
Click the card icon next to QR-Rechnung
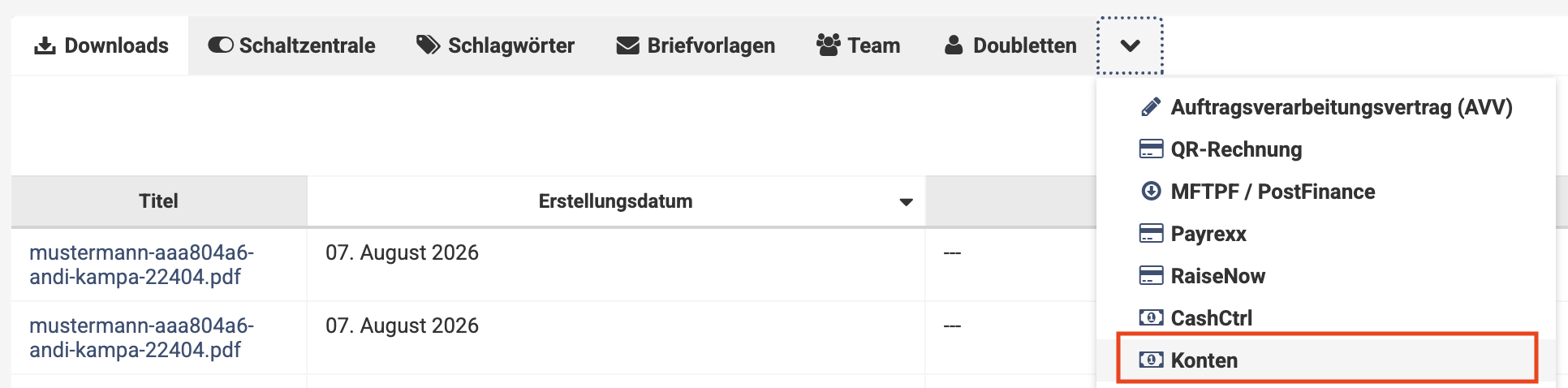click(1151, 149)
